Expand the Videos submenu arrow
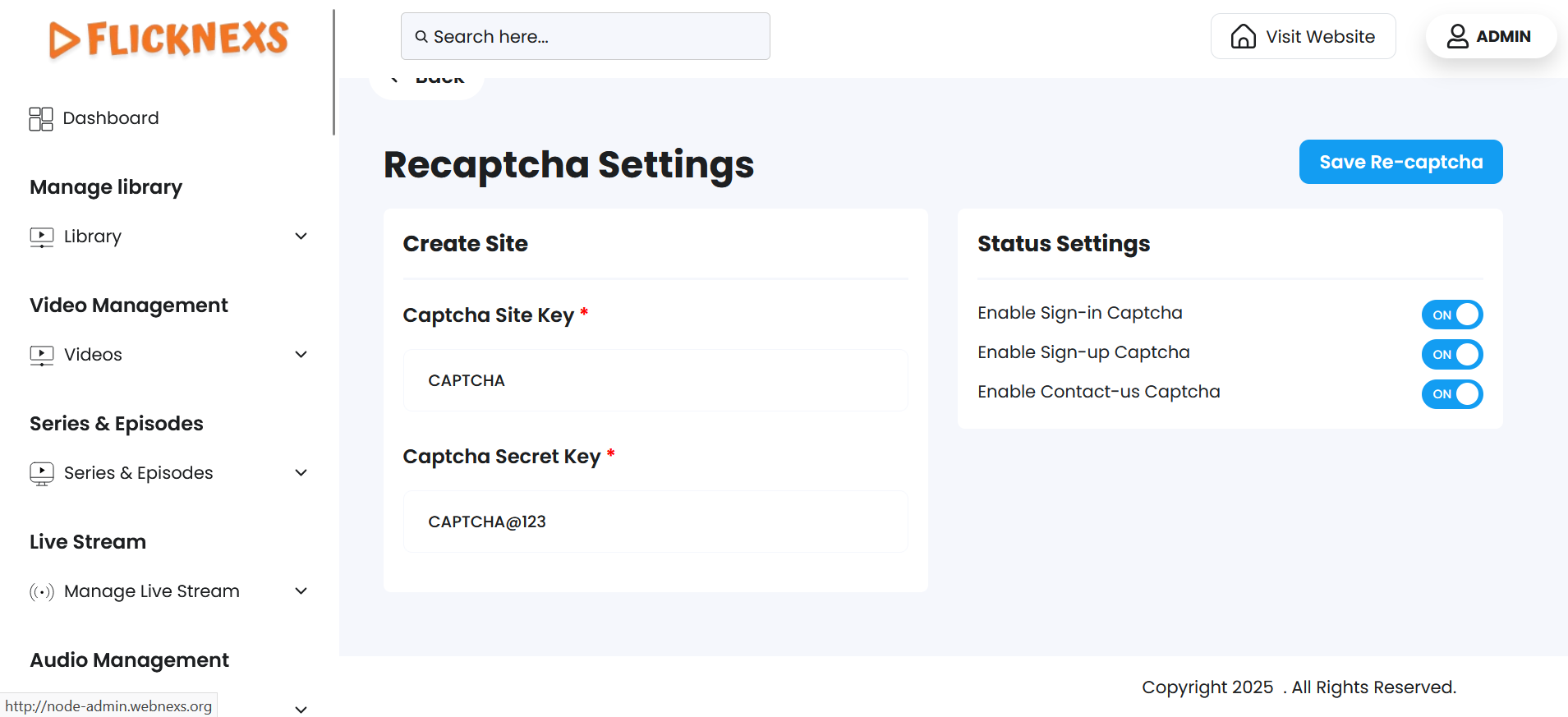Viewport: 1568px width, 717px height. click(301, 355)
